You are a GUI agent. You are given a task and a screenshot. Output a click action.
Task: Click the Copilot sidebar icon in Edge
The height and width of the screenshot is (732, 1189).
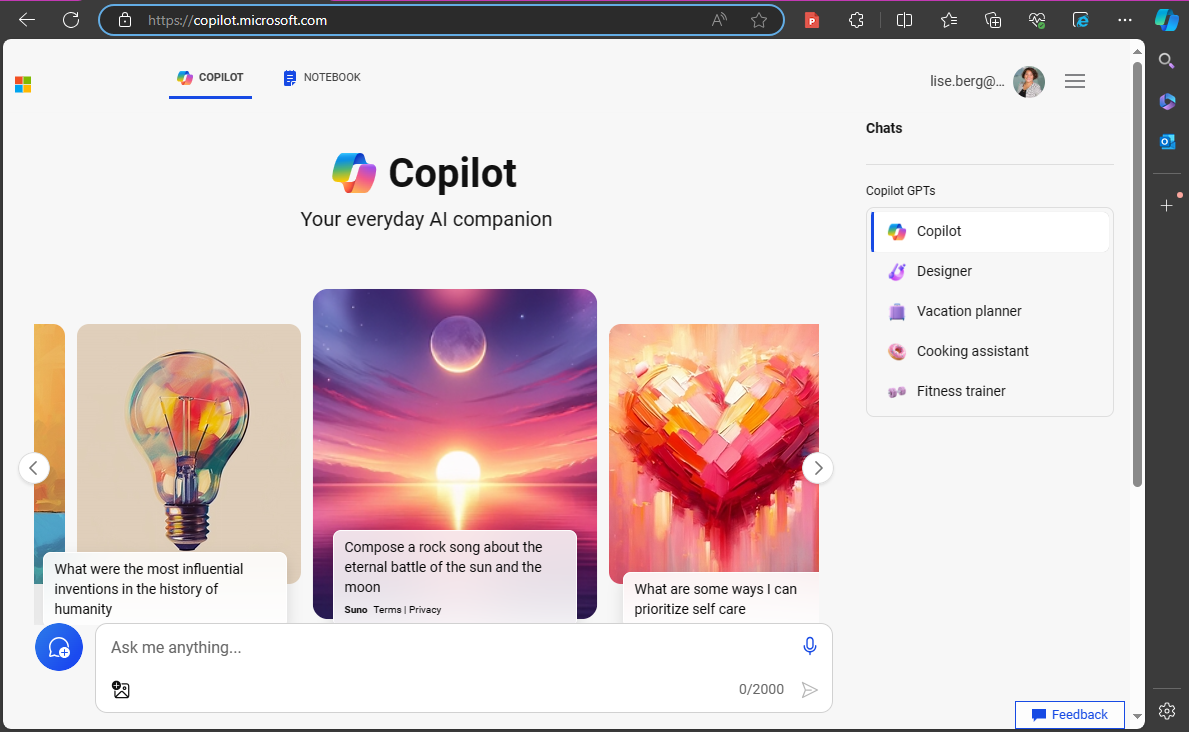(1166, 20)
